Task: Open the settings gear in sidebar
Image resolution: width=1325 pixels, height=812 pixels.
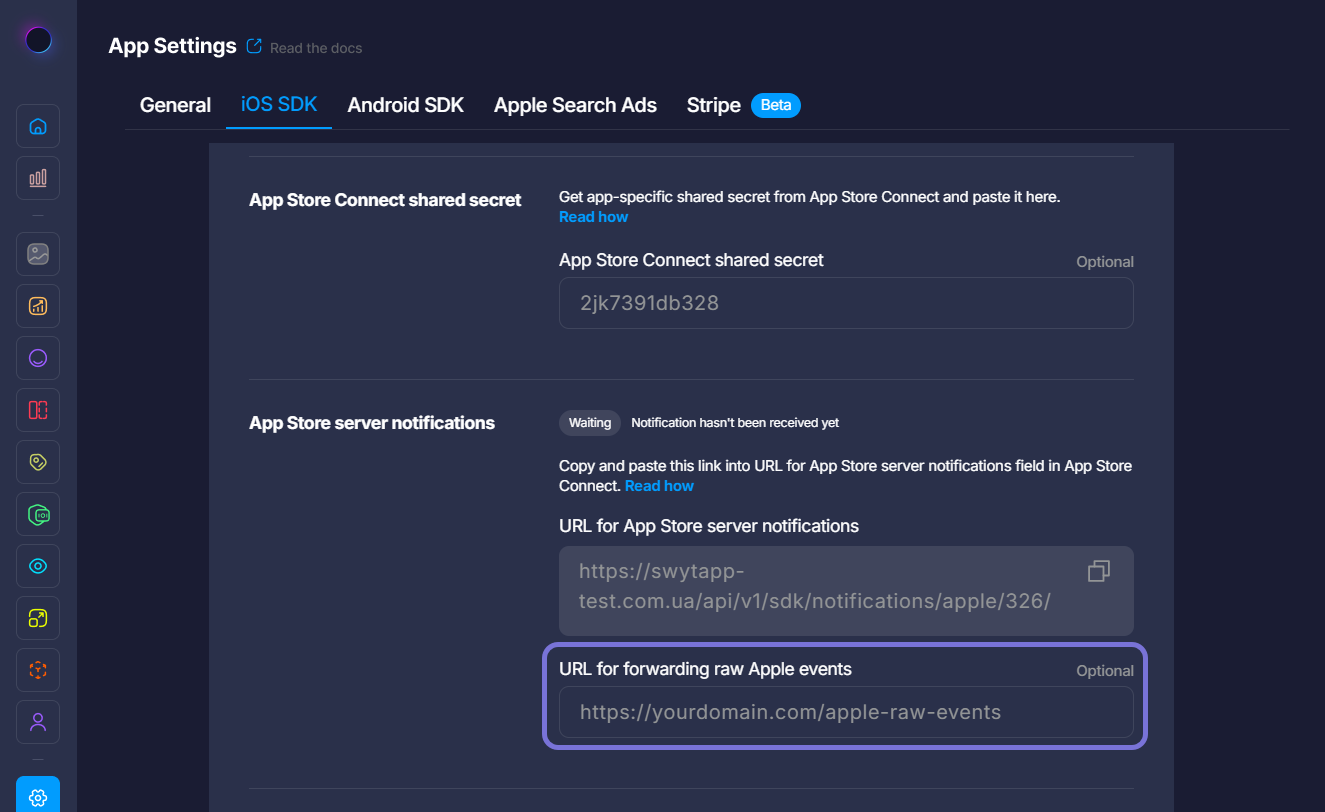Action: tap(38, 796)
